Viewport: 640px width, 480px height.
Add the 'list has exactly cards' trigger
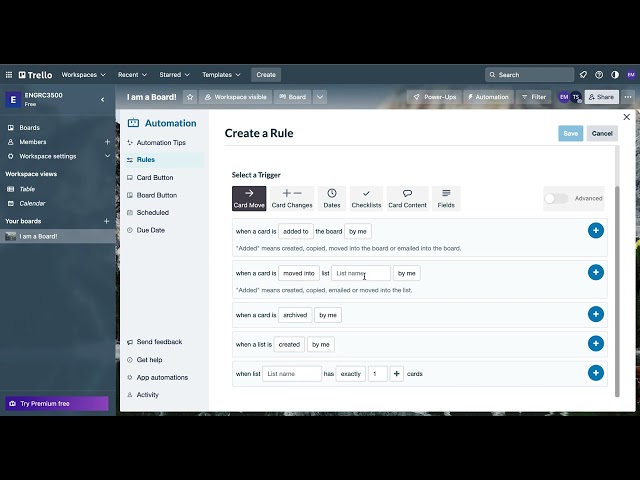[x=596, y=373]
